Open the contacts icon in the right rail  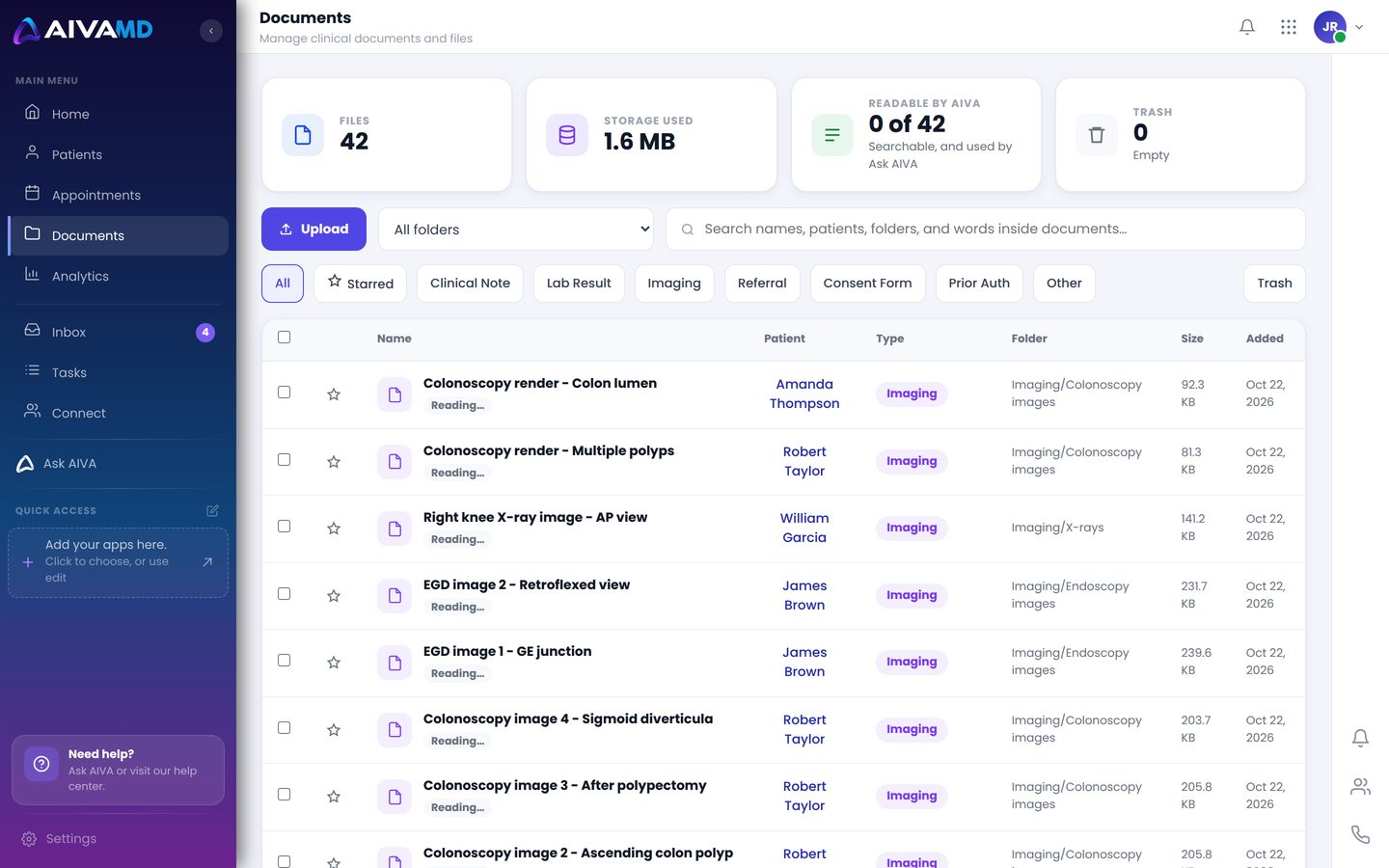[1360, 786]
